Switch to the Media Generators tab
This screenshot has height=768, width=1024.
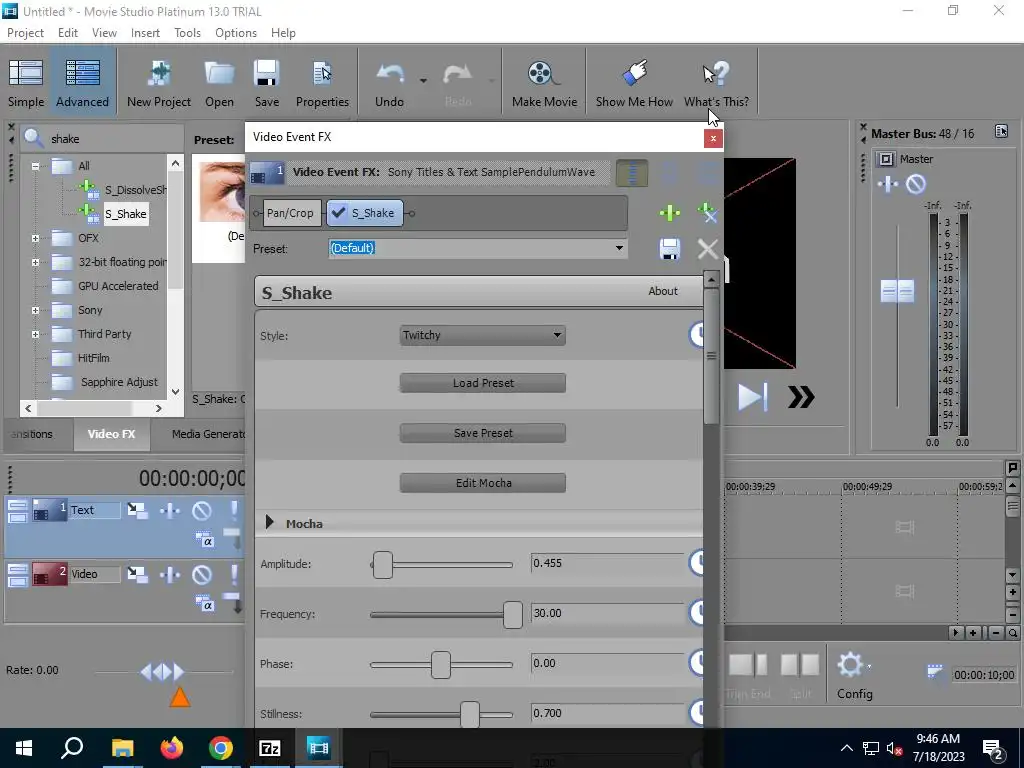tap(208, 434)
